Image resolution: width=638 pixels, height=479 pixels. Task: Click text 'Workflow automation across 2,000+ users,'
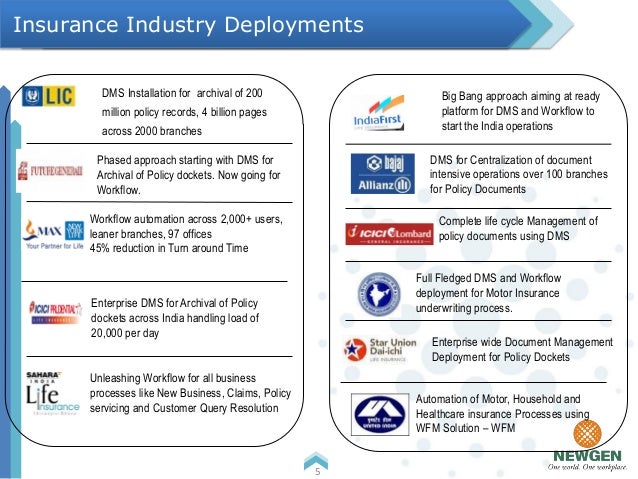(x=186, y=219)
